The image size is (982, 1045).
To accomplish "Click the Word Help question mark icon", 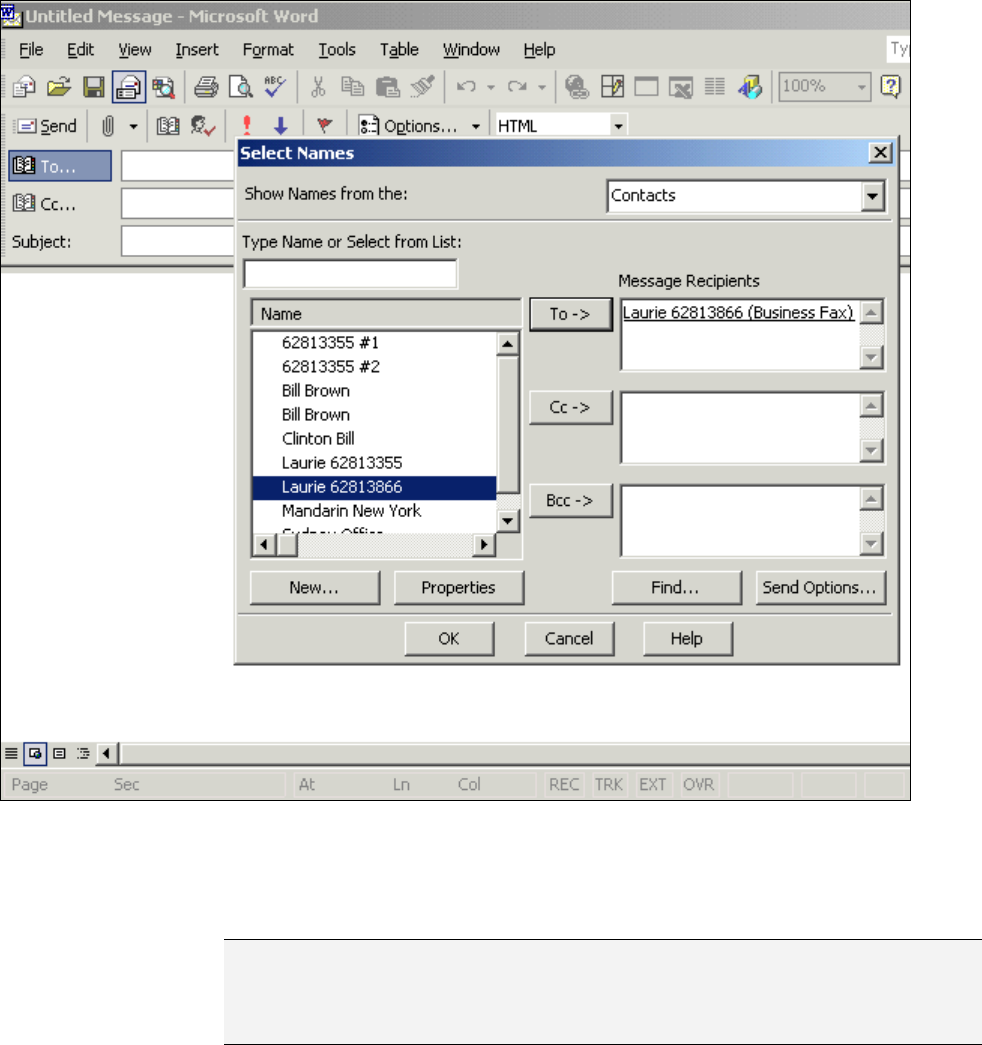I will click(x=891, y=87).
